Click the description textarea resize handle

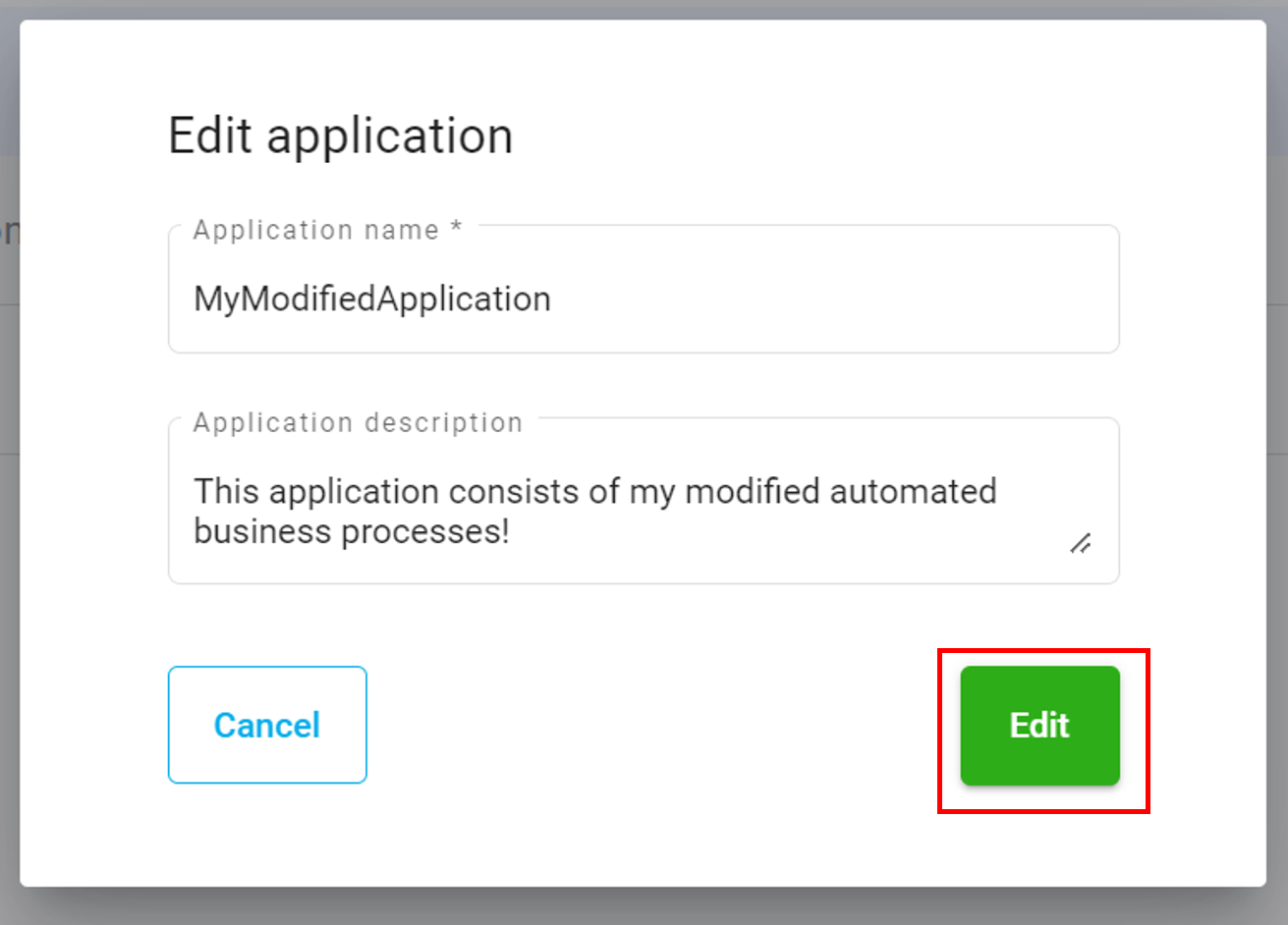(1081, 543)
